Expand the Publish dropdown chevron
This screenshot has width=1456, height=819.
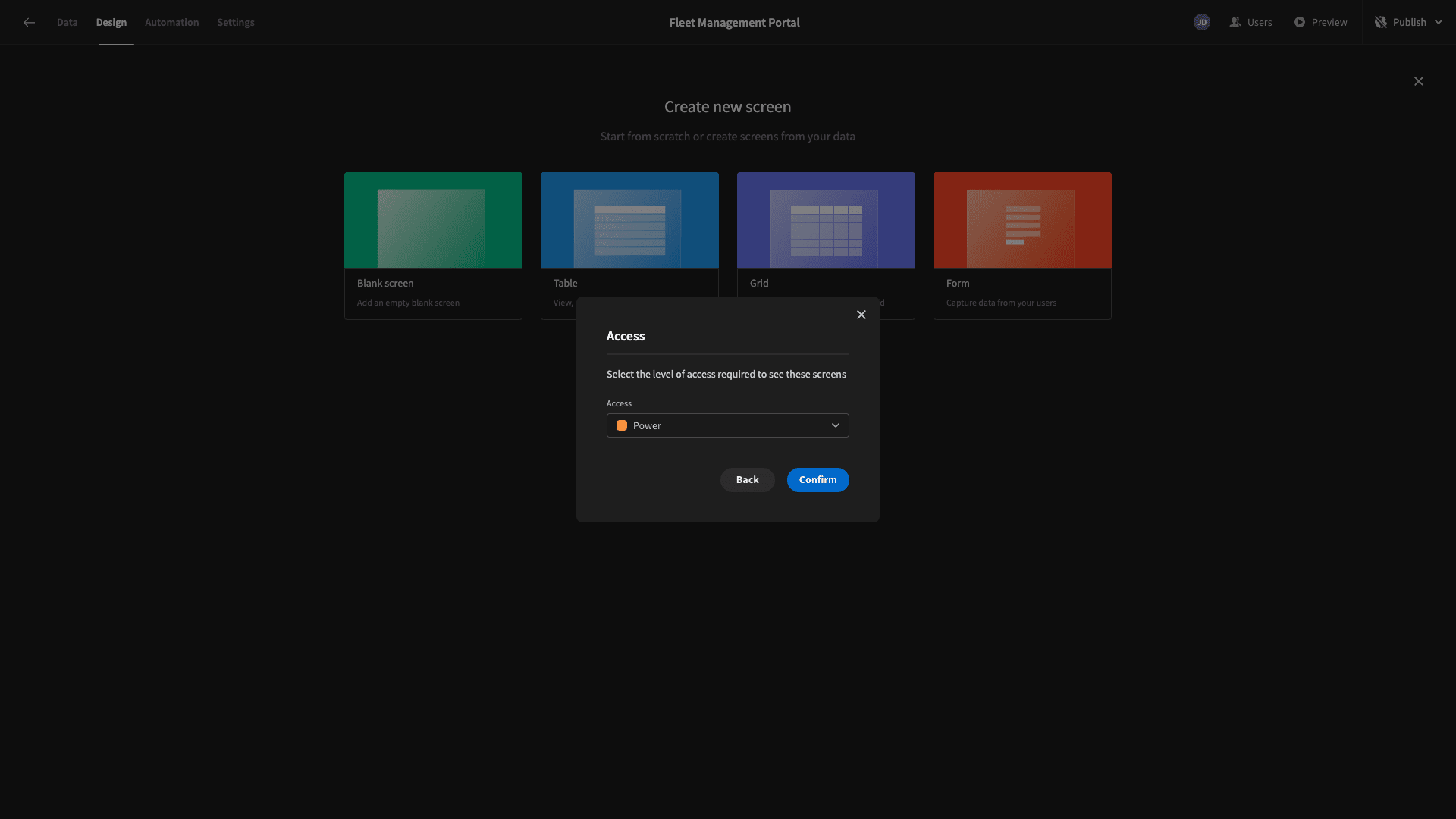[1439, 23]
